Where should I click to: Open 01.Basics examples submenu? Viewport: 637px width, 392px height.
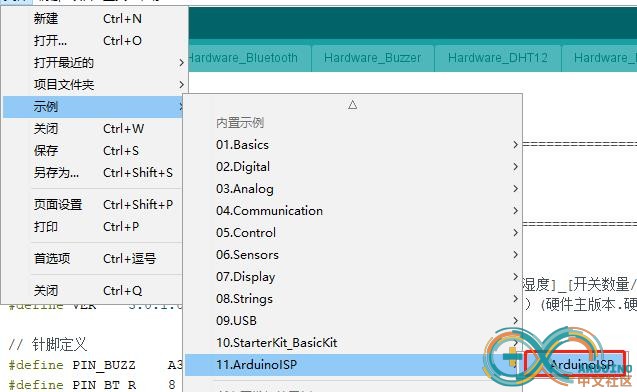coord(353,145)
